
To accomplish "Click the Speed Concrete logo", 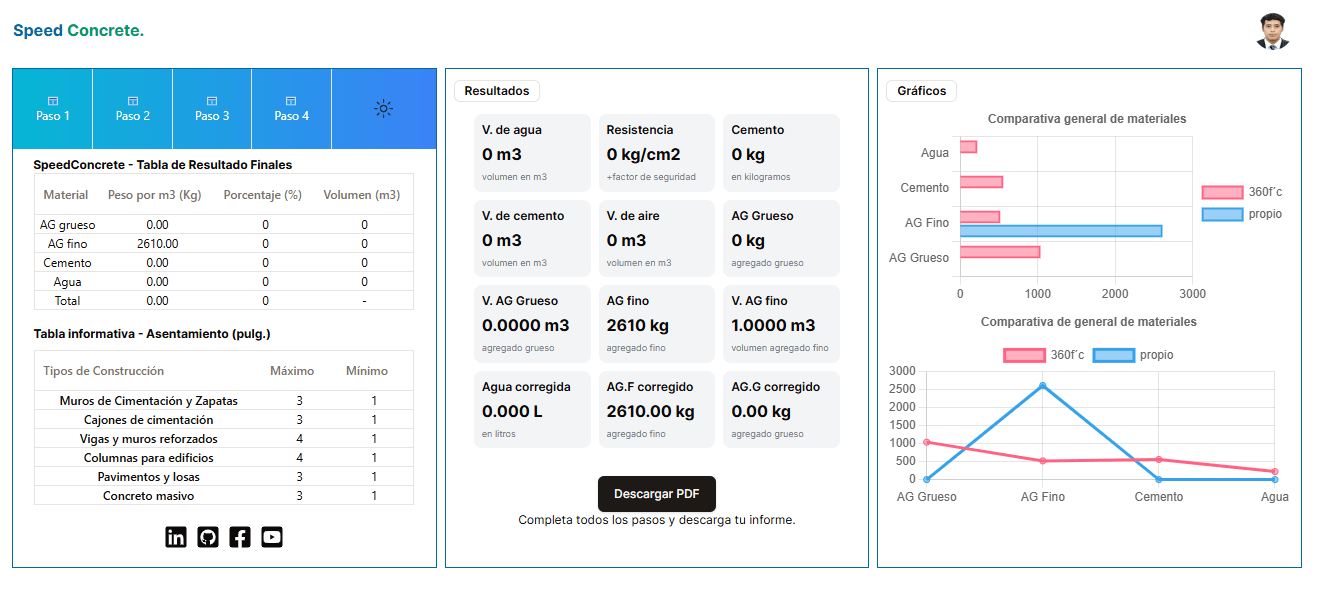I will click(x=79, y=31).
